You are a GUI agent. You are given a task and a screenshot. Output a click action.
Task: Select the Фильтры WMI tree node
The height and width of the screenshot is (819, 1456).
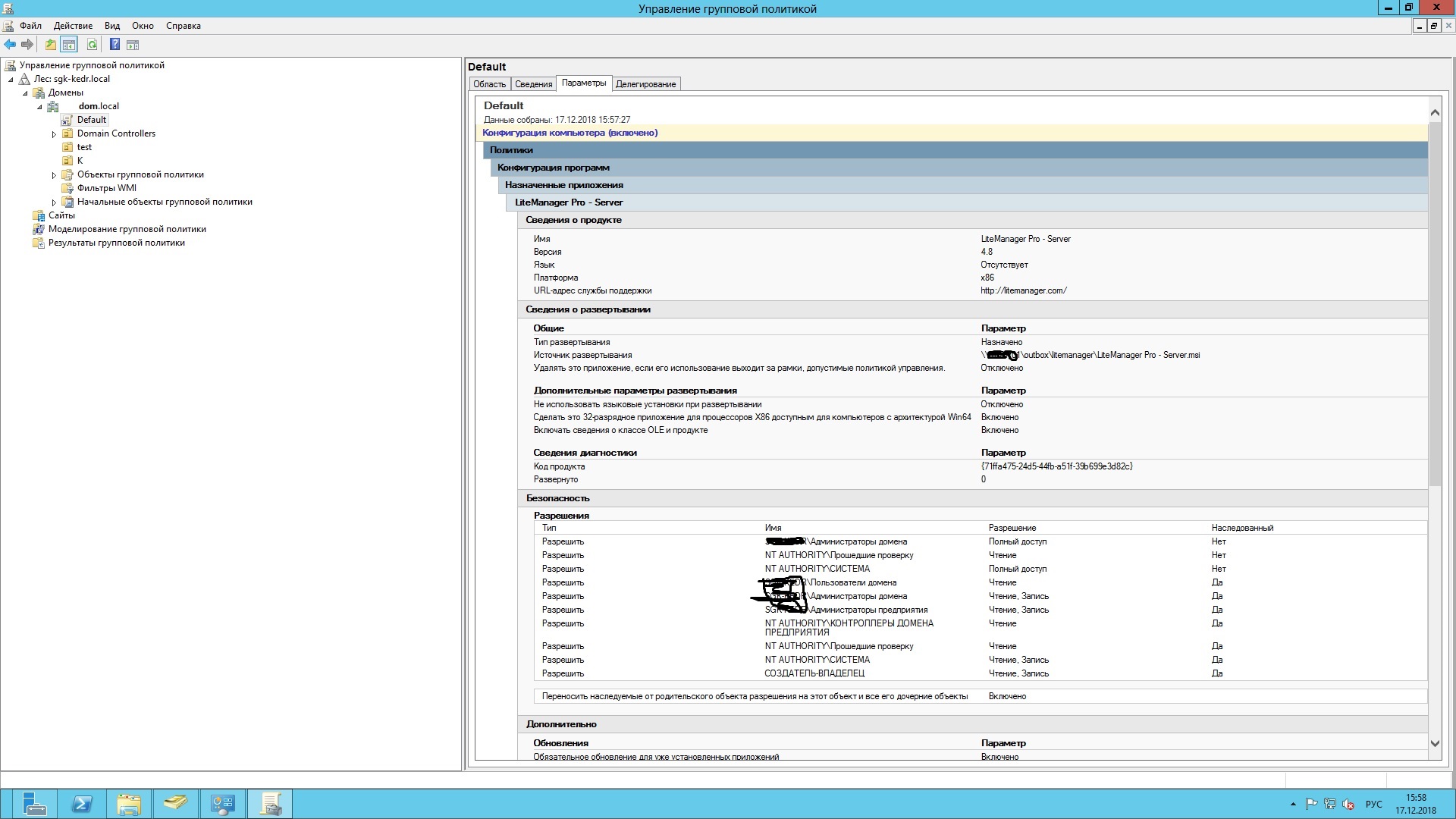107,188
